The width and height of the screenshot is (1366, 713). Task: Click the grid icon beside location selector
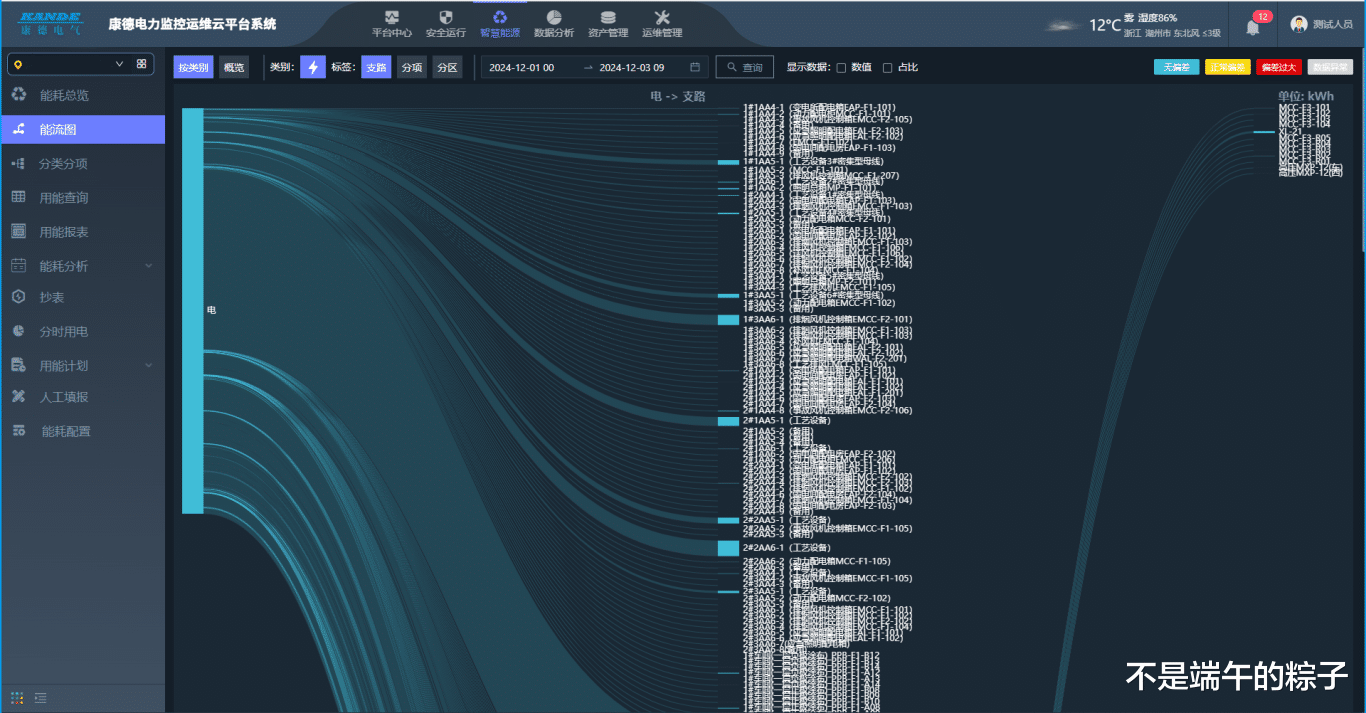click(x=141, y=64)
